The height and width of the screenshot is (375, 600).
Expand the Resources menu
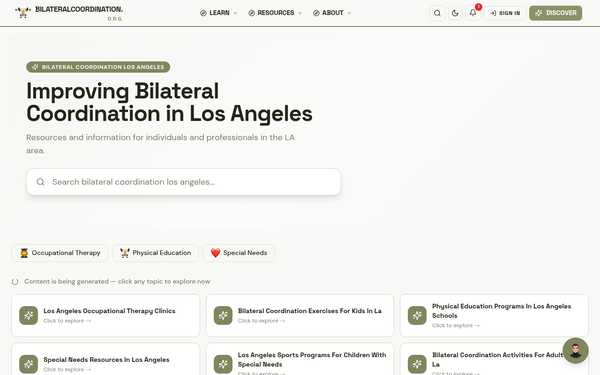[x=275, y=13]
